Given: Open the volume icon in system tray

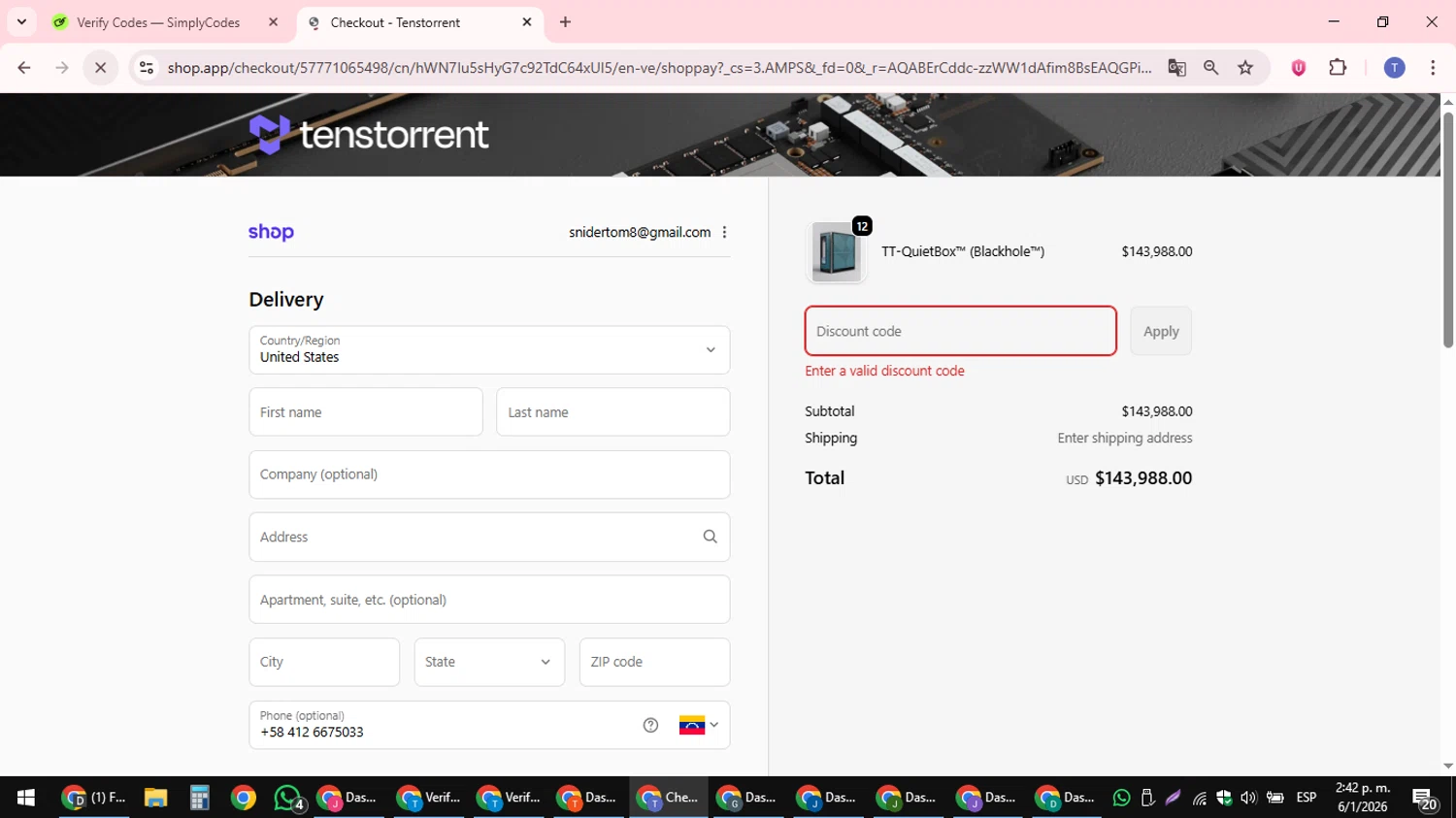Looking at the screenshot, I should 1248,798.
